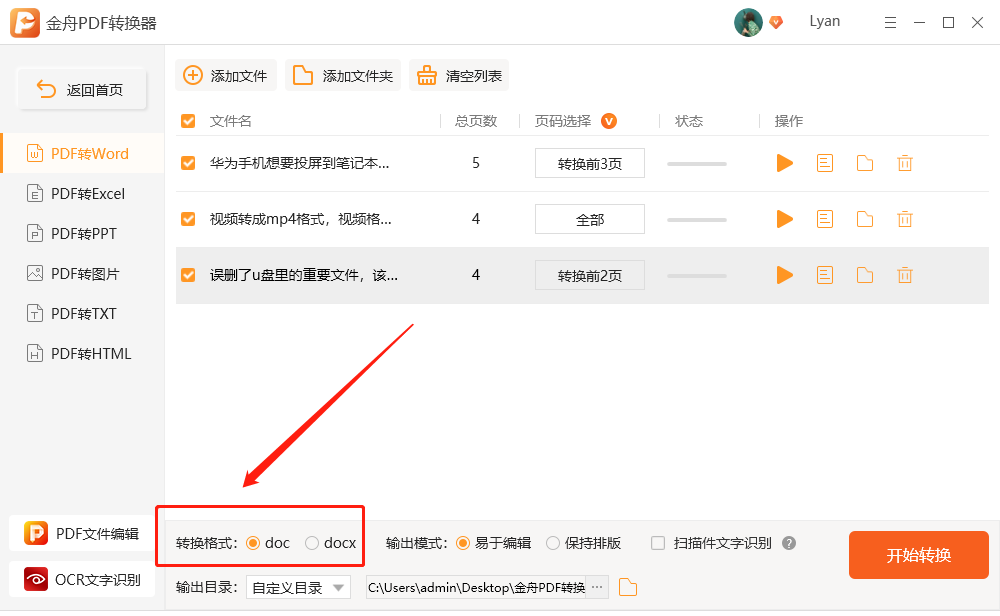Screen dimensions: 1000x616
Task: Switch to PDF转HTML mode
Action: coord(83,354)
